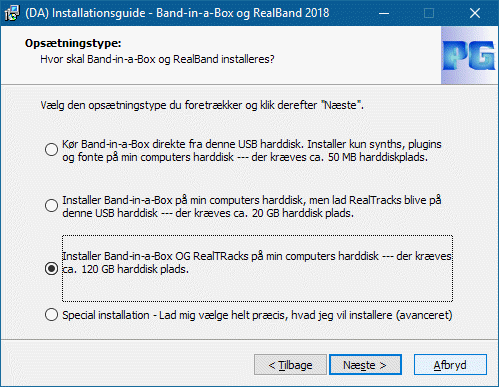The image size is (499, 387).
Task: Click the Opsætningstype heading text
Action: point(73,43)
